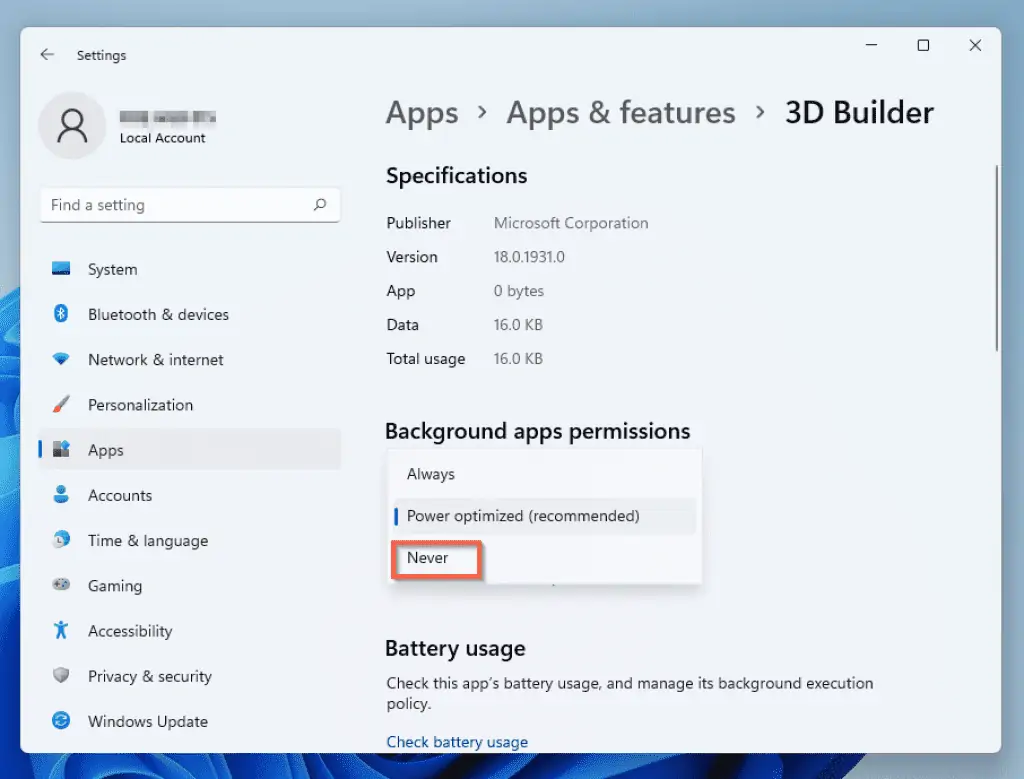Click the System monitor icon in sidebar
The image size is (1024, 779).
pyautogui.click(x=61, y=269)
